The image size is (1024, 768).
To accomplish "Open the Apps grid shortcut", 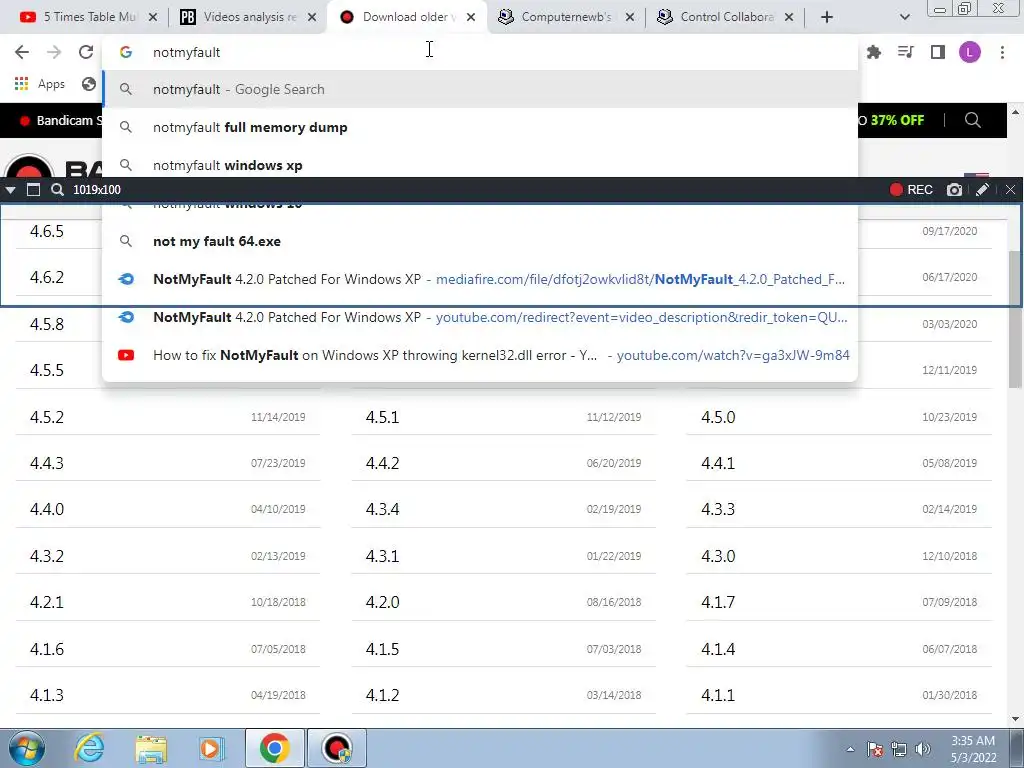I will click(x=39, y=84).
